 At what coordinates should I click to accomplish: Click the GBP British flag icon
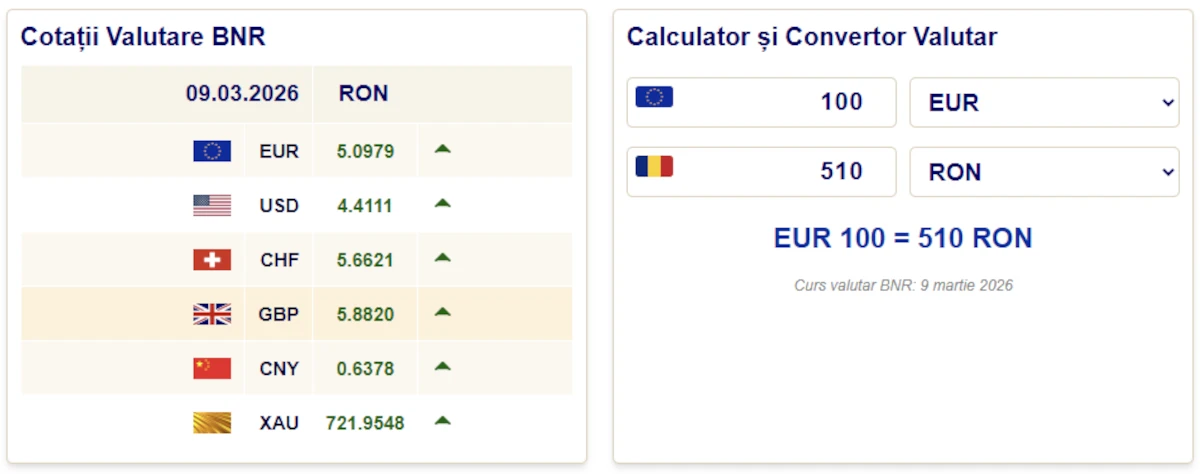(x=212, y=314)
